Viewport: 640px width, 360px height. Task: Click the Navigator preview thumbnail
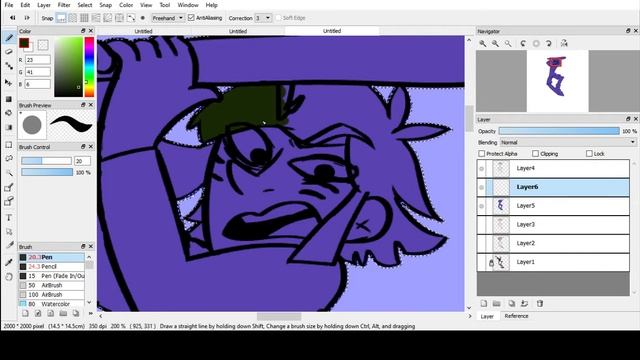[x=557, y=81]
